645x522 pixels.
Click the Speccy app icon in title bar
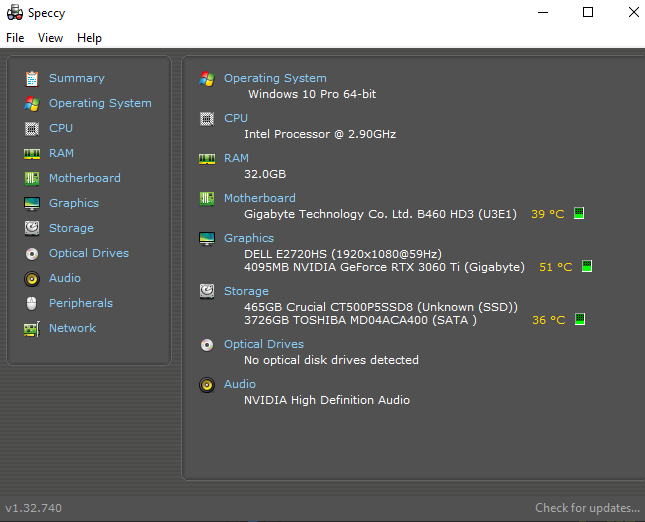[x=15, y=12]
